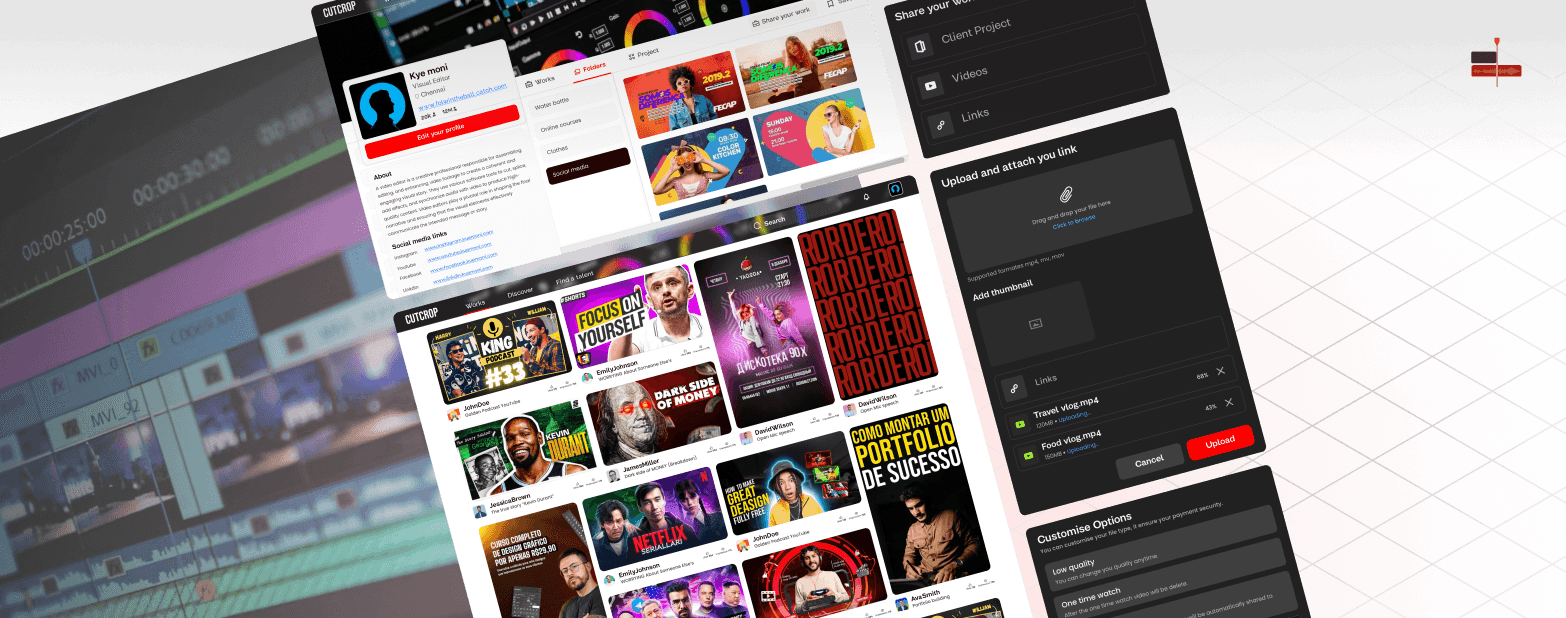Image resolution: width=1566 pixels, height=618 pixels.
Task: Open the Como Montar Um Portfolio thumbnail
Action: (920, 492)
